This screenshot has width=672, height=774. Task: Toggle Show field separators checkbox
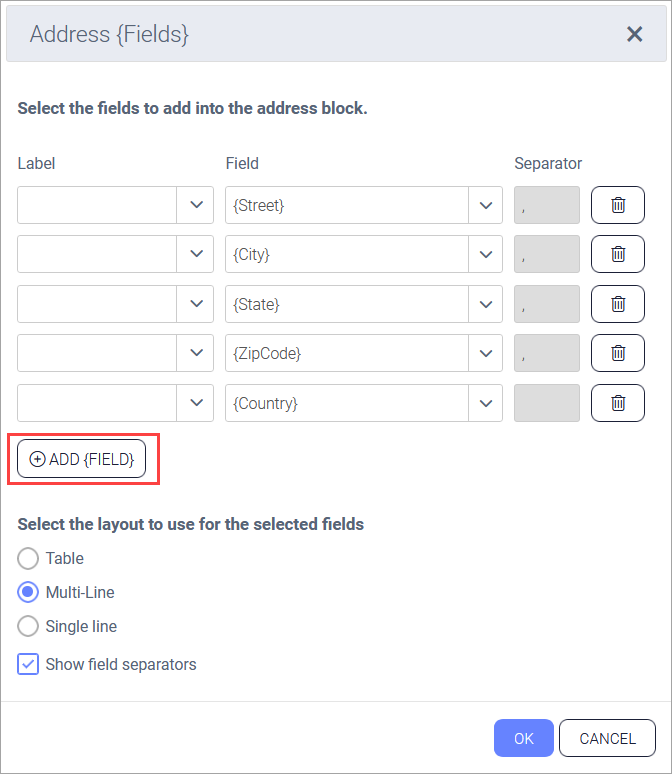pyautogui.click(x=29, y=664)
